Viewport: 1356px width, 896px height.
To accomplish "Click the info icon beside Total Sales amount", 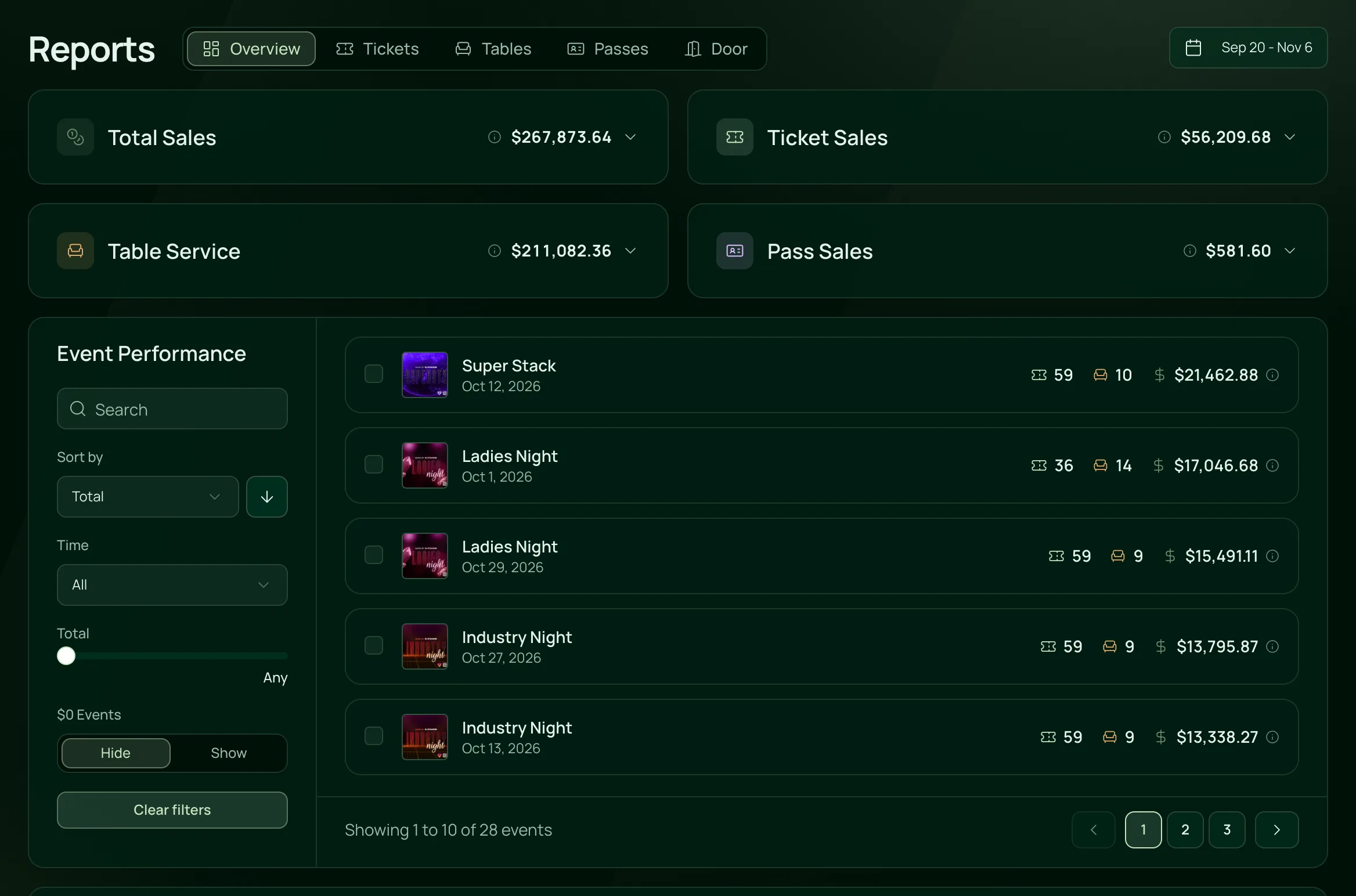I will [x=495, y=137].
